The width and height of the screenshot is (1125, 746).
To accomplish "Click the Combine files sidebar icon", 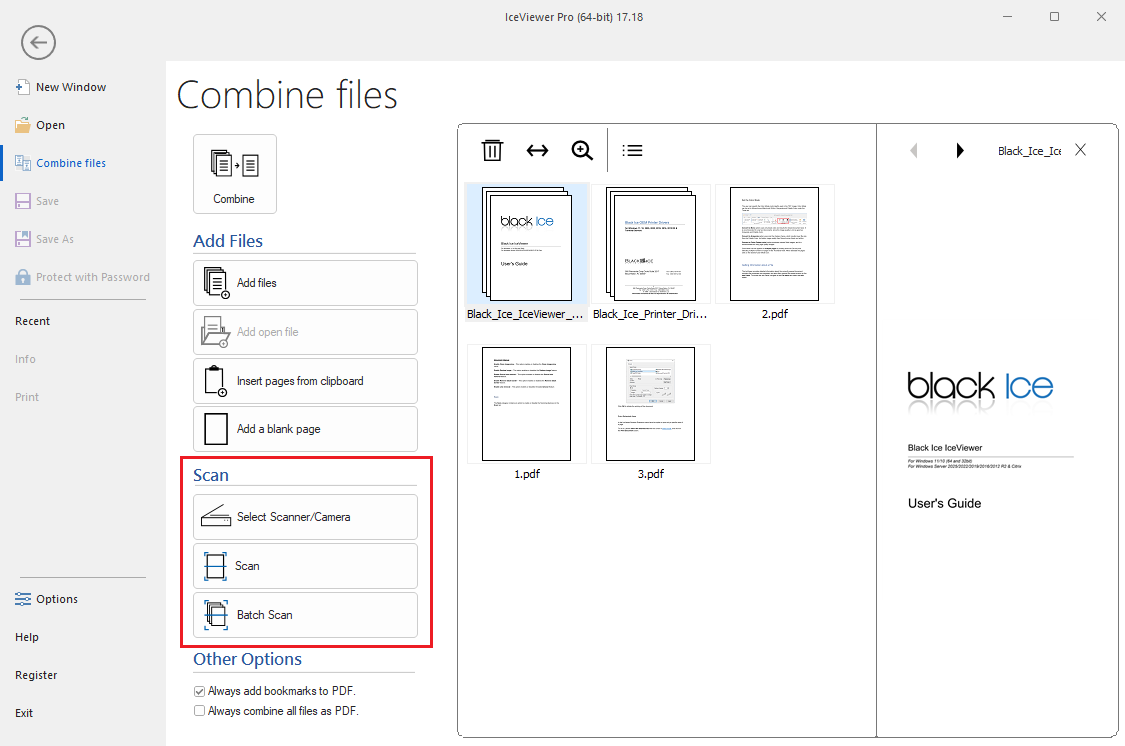I will [x=22, y=163].
